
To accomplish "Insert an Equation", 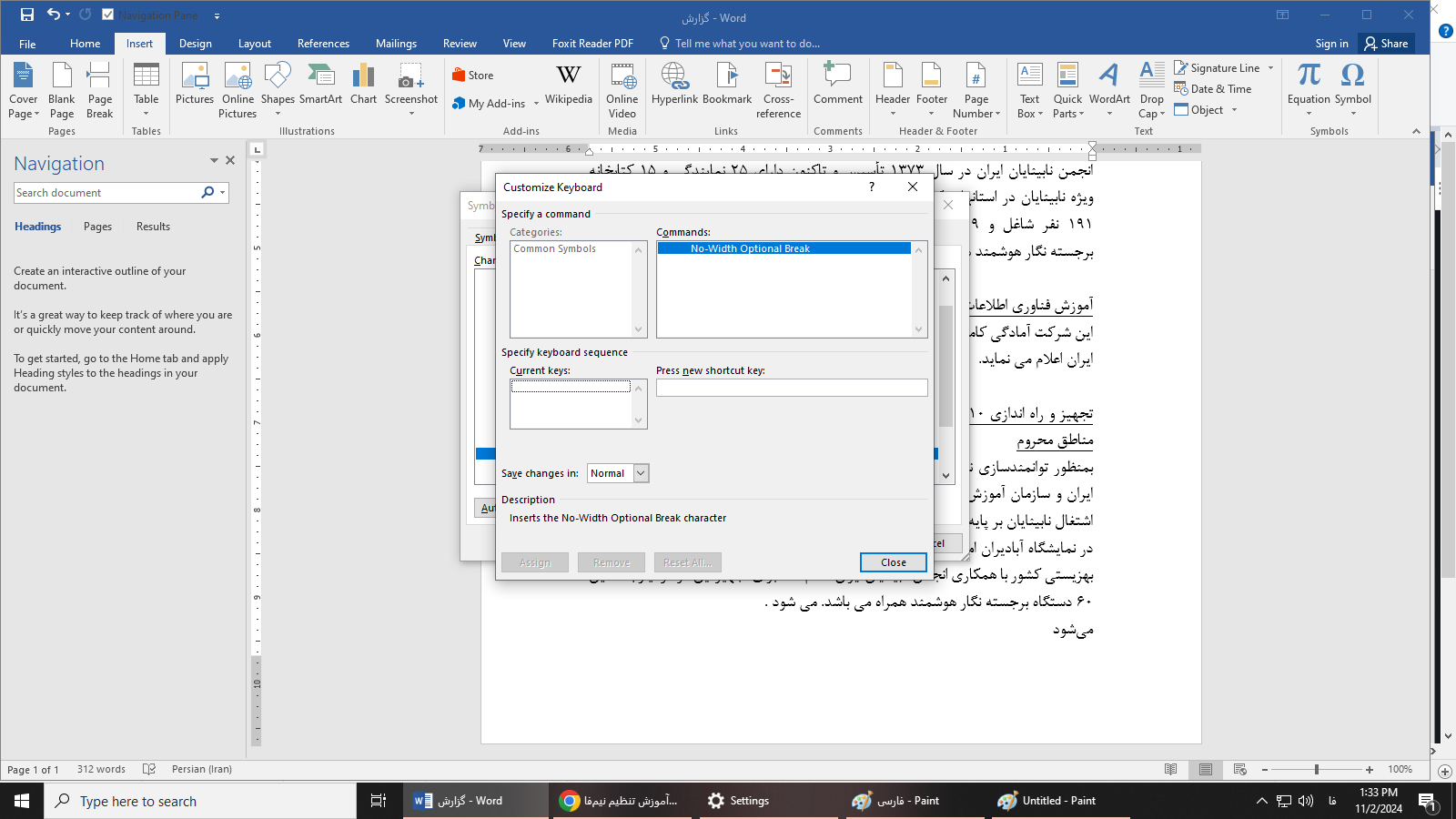I will (1309, 89).
